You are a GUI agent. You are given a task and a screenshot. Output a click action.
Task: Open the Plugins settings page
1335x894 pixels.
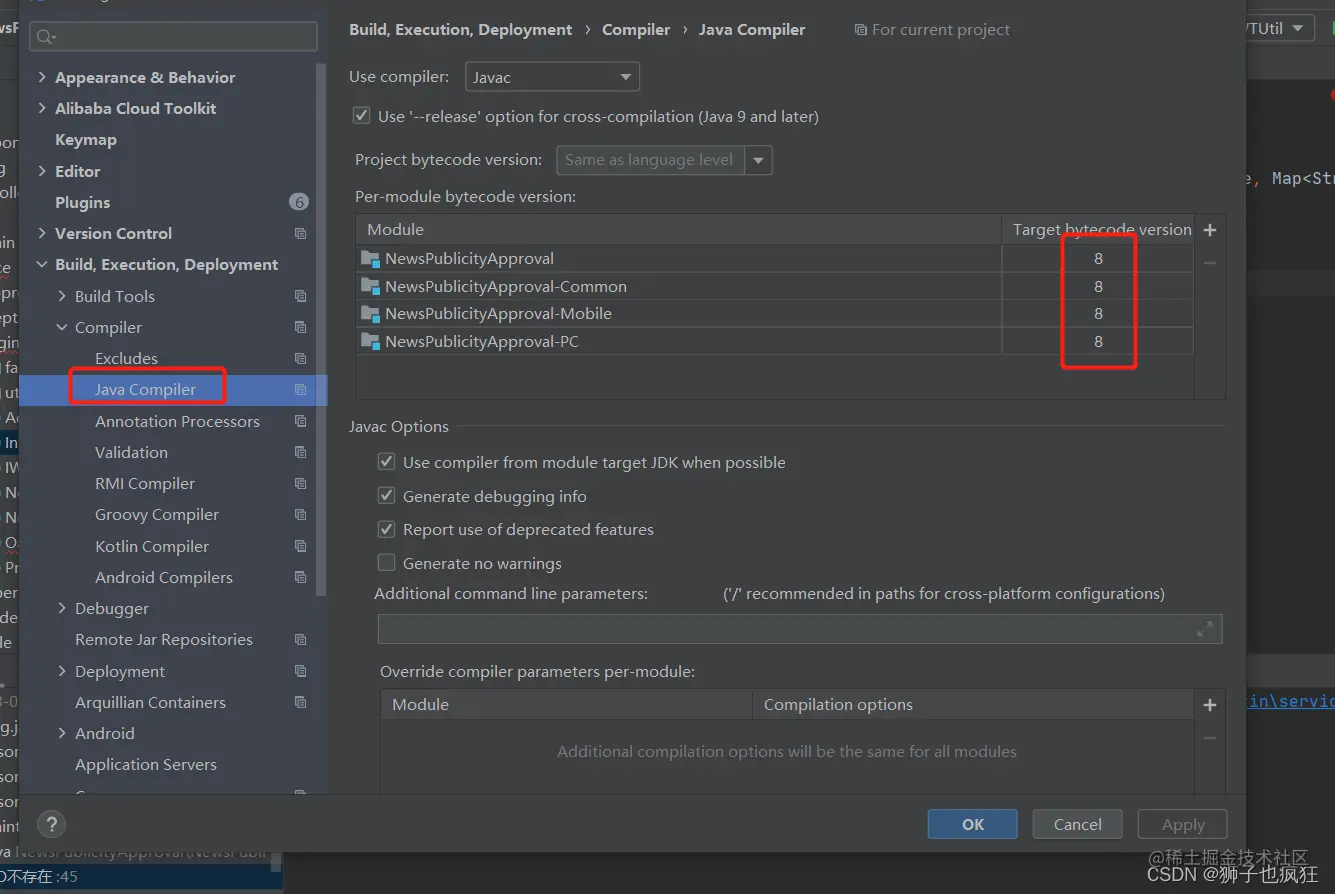coord(83,202)
